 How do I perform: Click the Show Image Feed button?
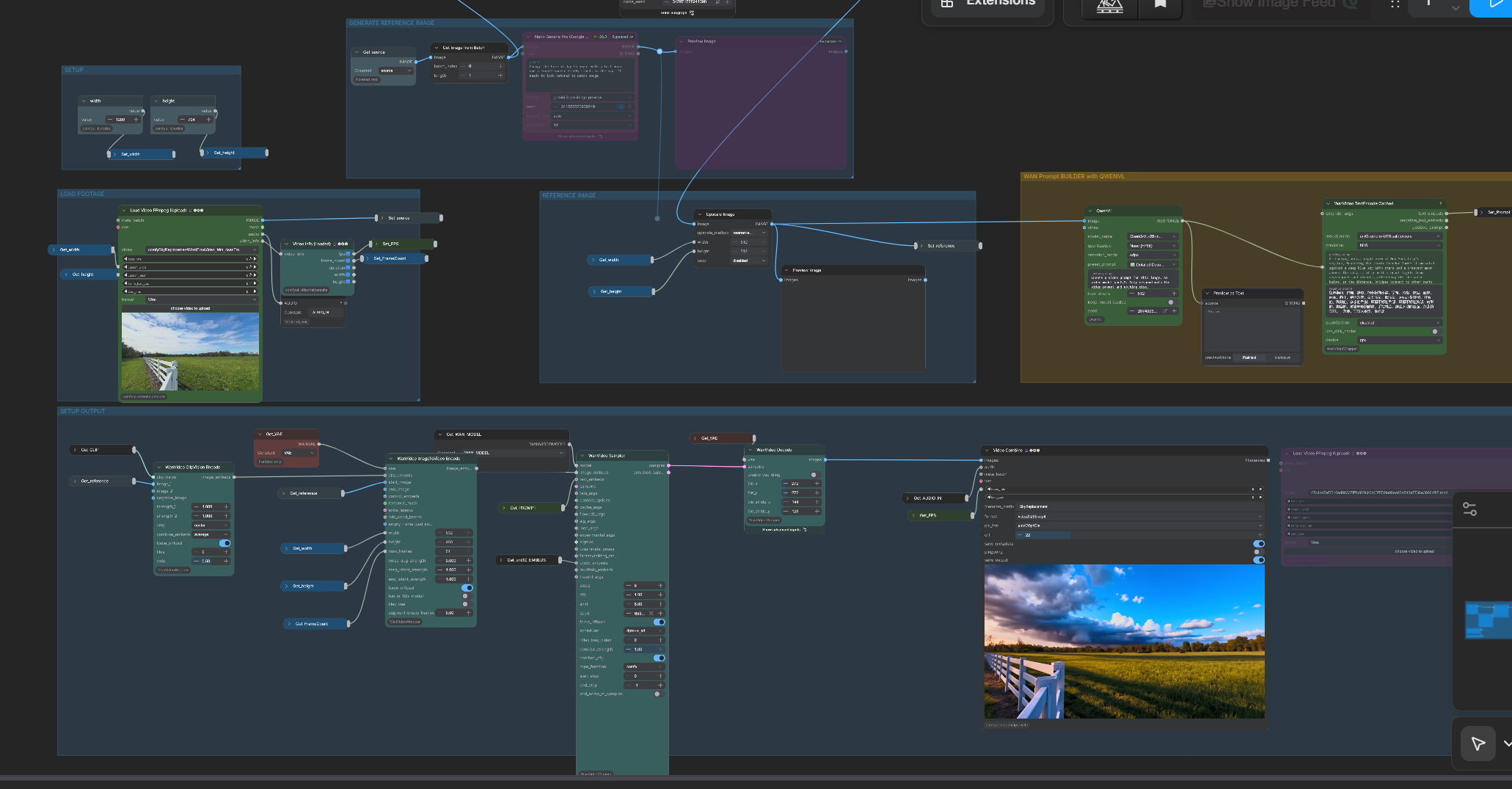click(x=1280, y=4)
